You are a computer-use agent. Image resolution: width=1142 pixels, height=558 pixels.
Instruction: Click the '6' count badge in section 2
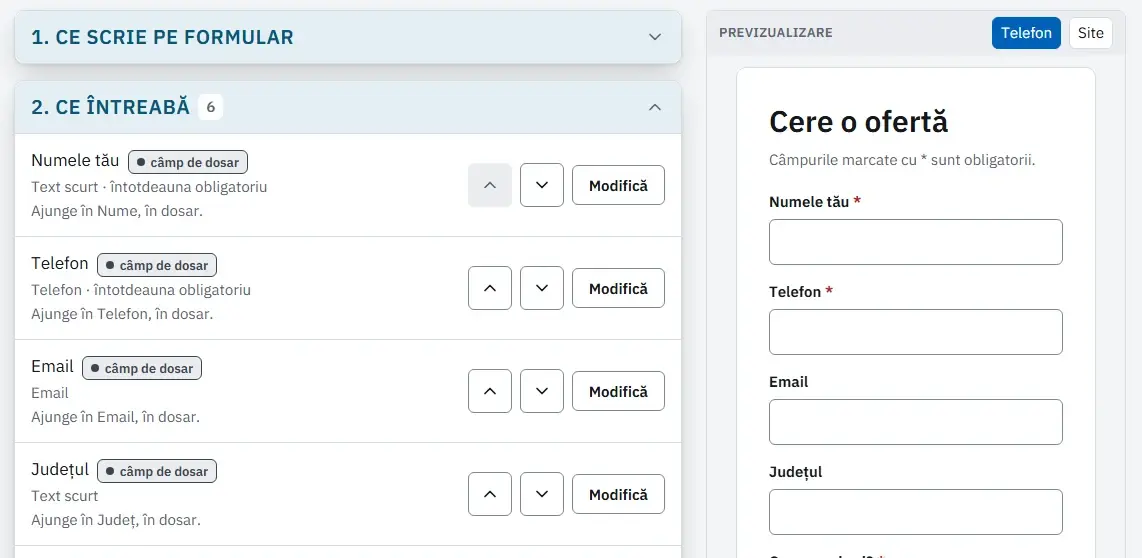point(210,107)
